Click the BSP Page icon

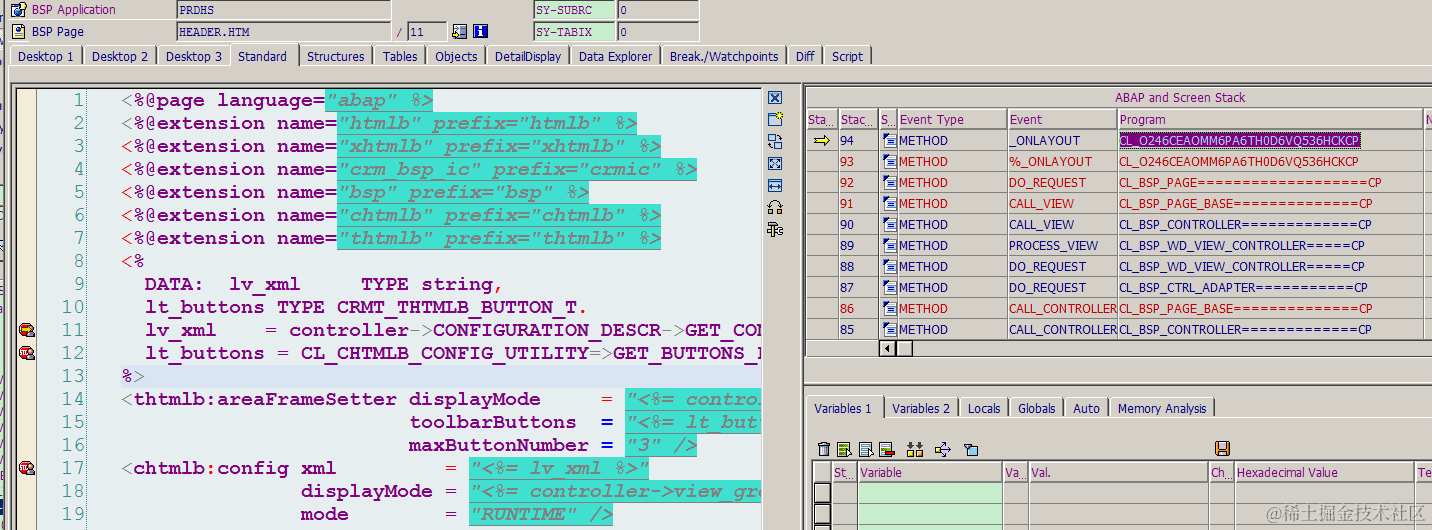(x=18, y=32)
